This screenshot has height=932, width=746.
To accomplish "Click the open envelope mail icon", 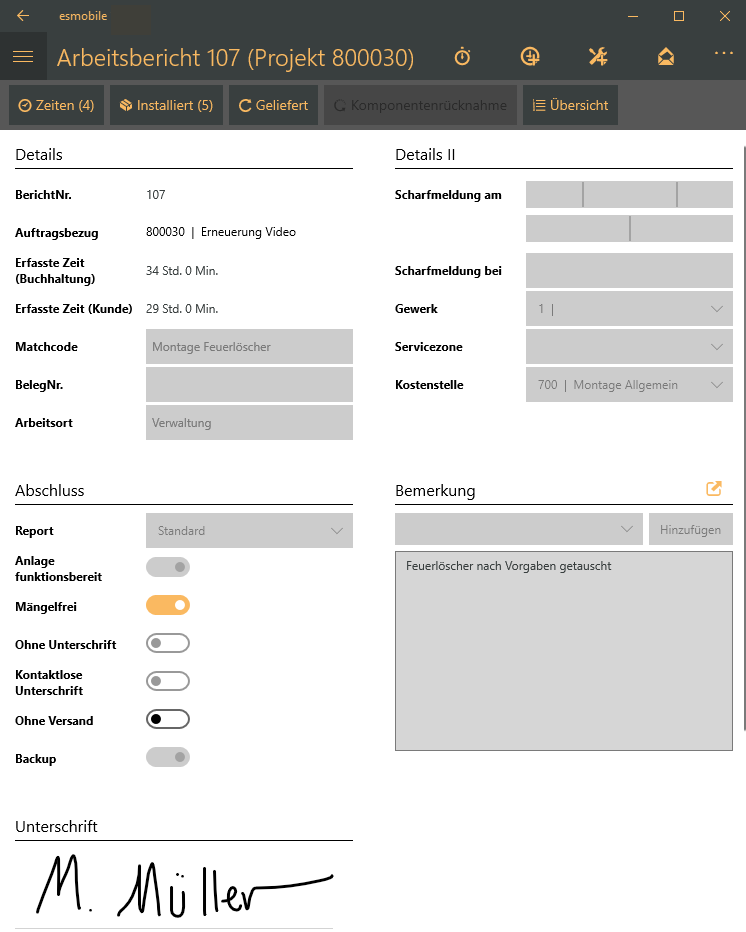I will pyautogui.click(x=666, y=57).
